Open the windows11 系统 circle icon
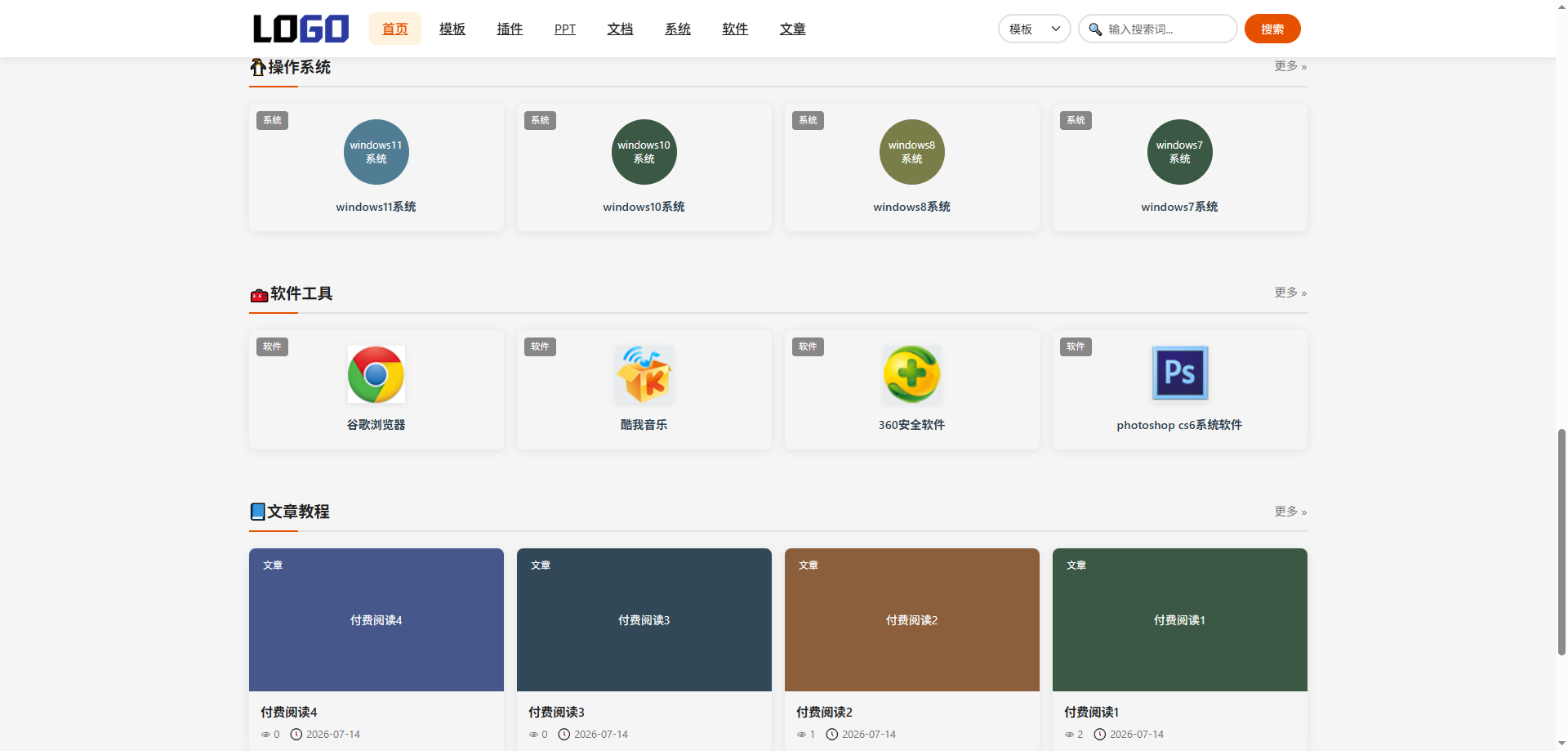 (x=376, y=152)
